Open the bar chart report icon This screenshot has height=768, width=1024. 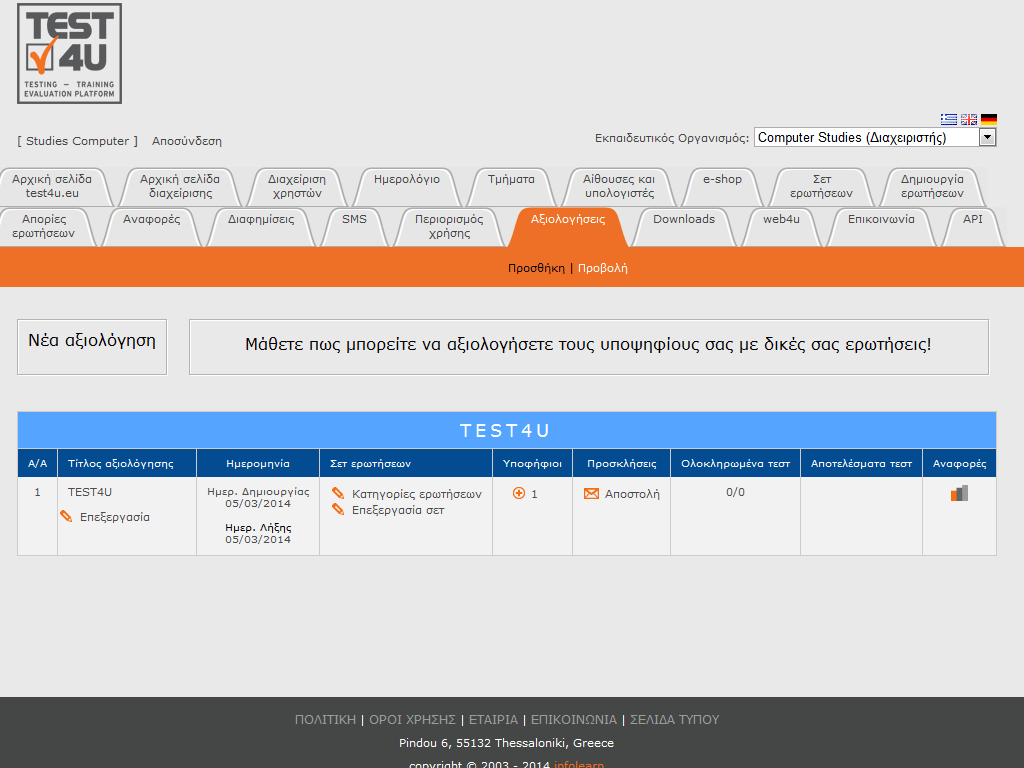click(x=959, y=493)
